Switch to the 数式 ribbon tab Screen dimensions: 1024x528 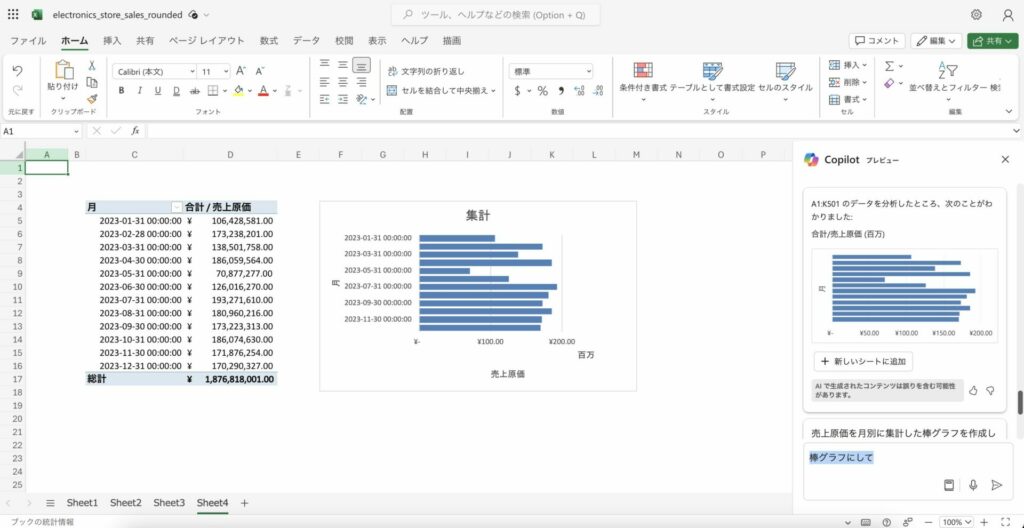[x=269, y=41]
